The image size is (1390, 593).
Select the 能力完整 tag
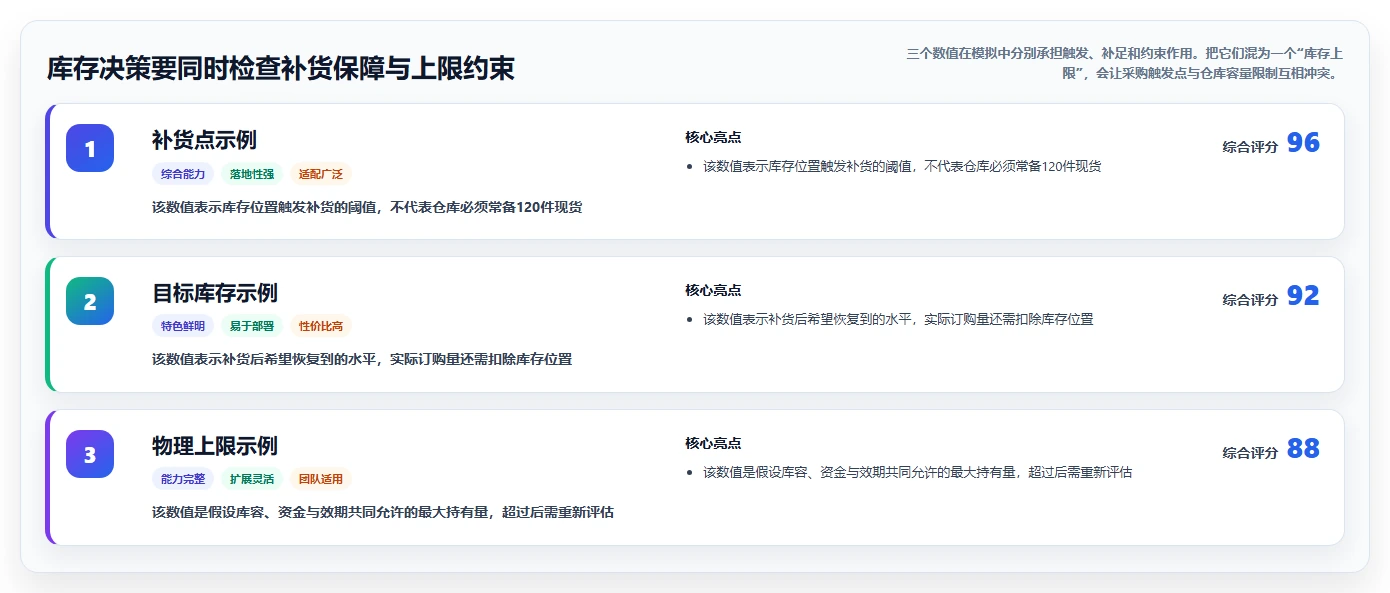(183, 479)
